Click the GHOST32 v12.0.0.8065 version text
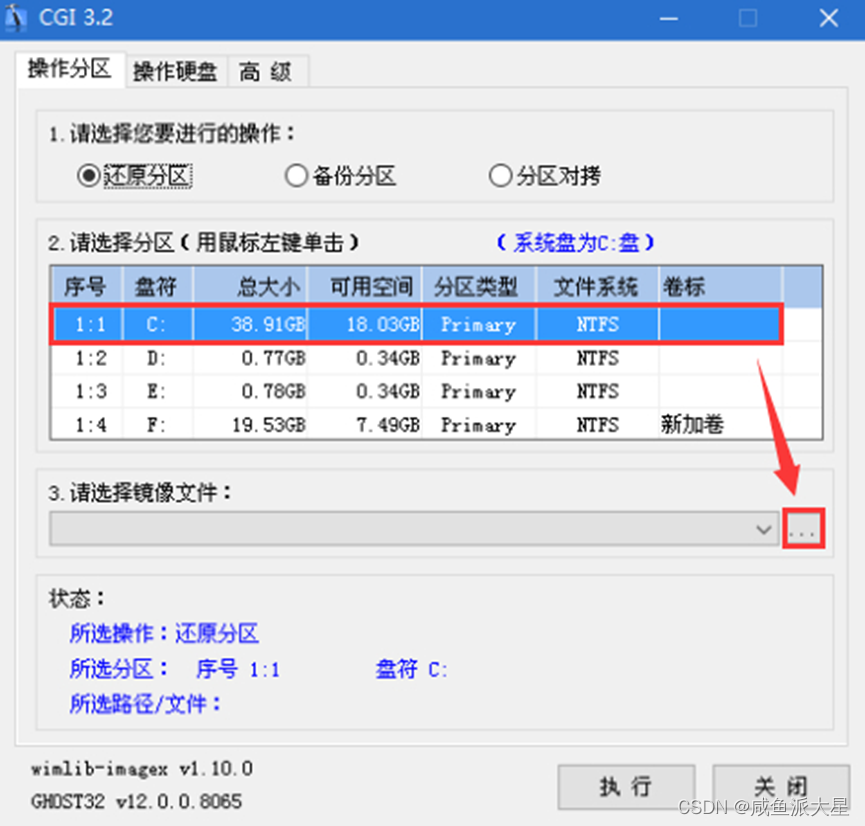 click(x=136, y=801)
